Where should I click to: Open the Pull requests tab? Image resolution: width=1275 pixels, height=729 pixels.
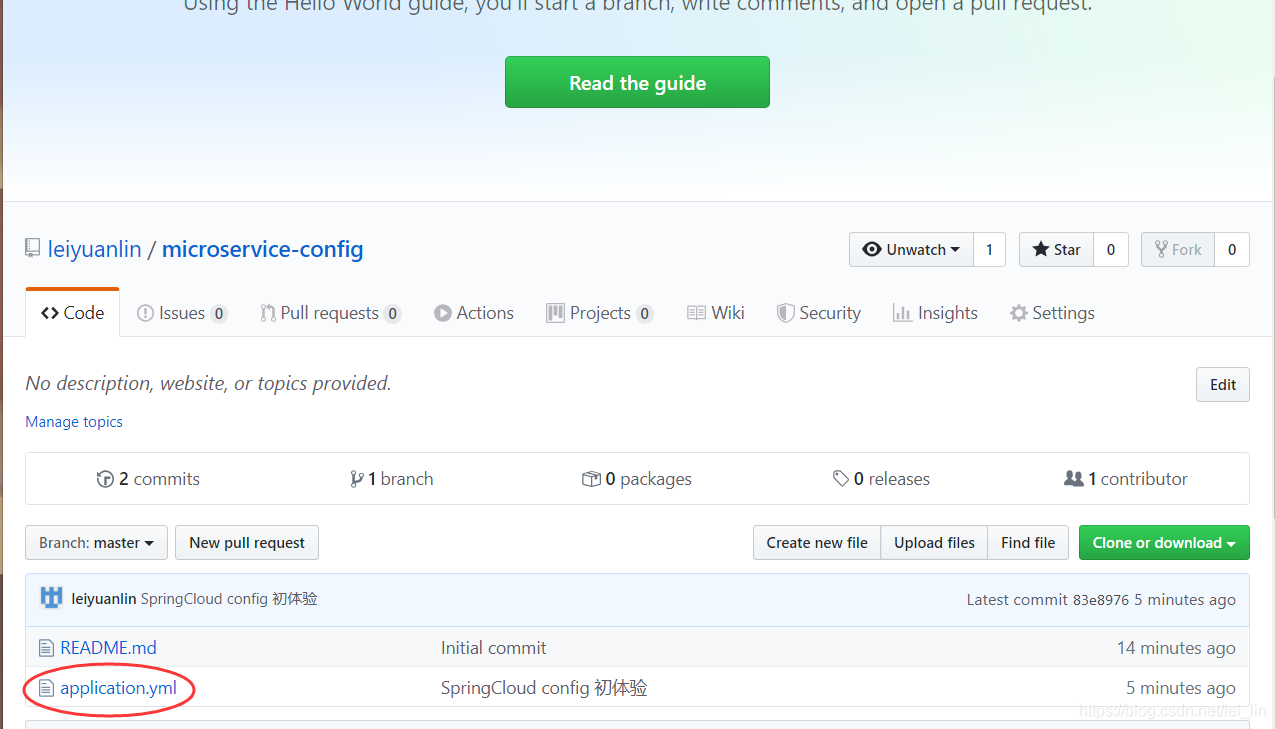(330, 313)
